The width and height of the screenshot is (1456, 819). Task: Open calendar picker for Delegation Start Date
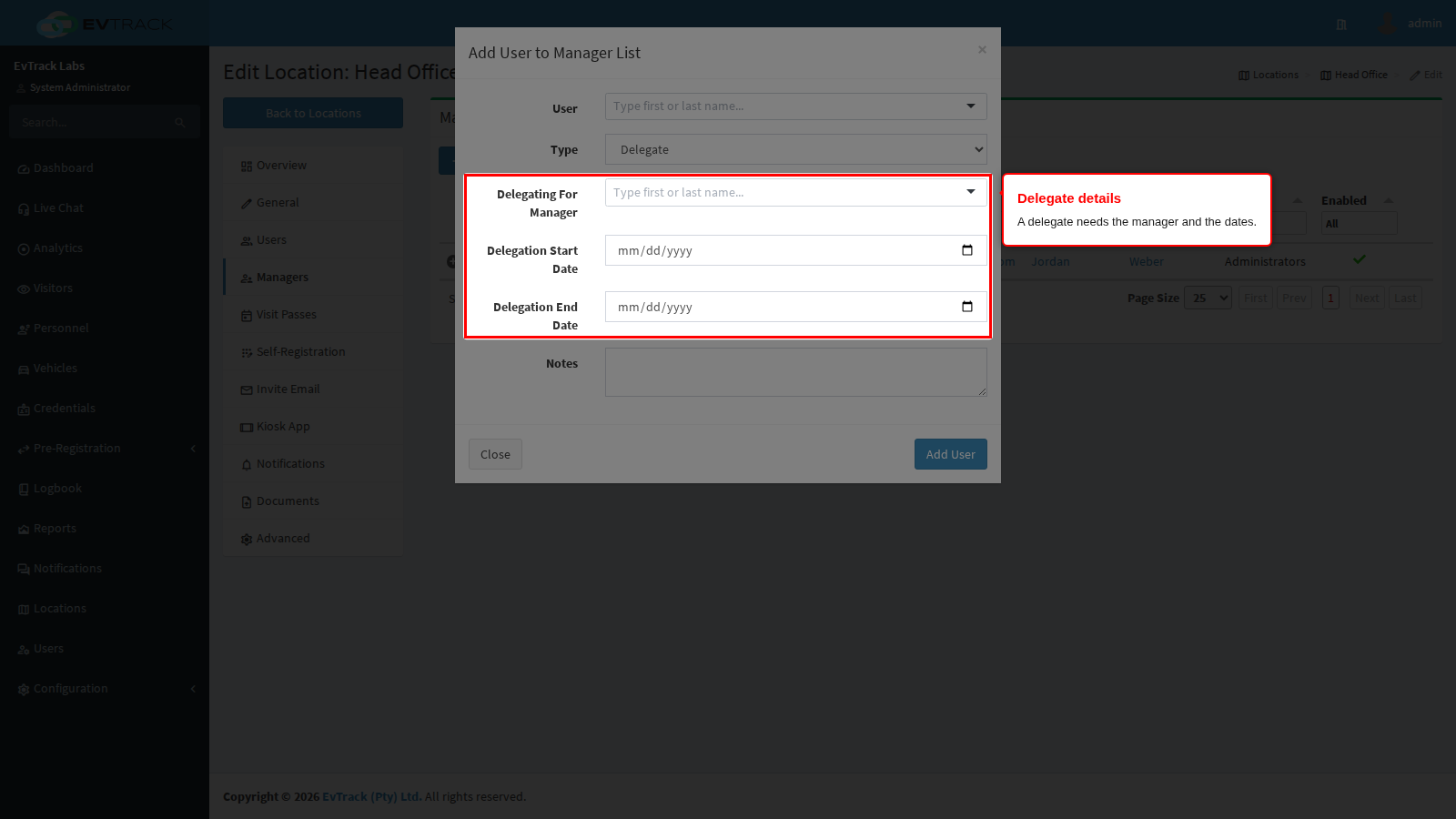[x=967, y=250]
